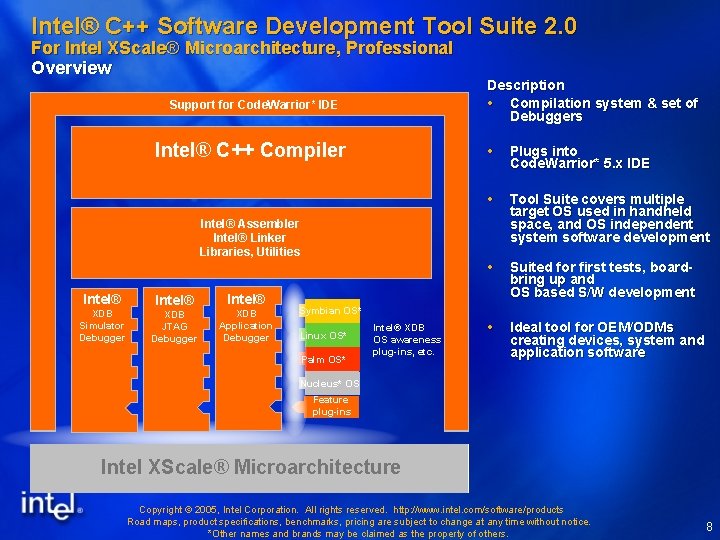Image resolution: width=720 pixels, height=540 pixels.
Task: Select the XDB Application Debugger block
Action: [x=248, y=360]
